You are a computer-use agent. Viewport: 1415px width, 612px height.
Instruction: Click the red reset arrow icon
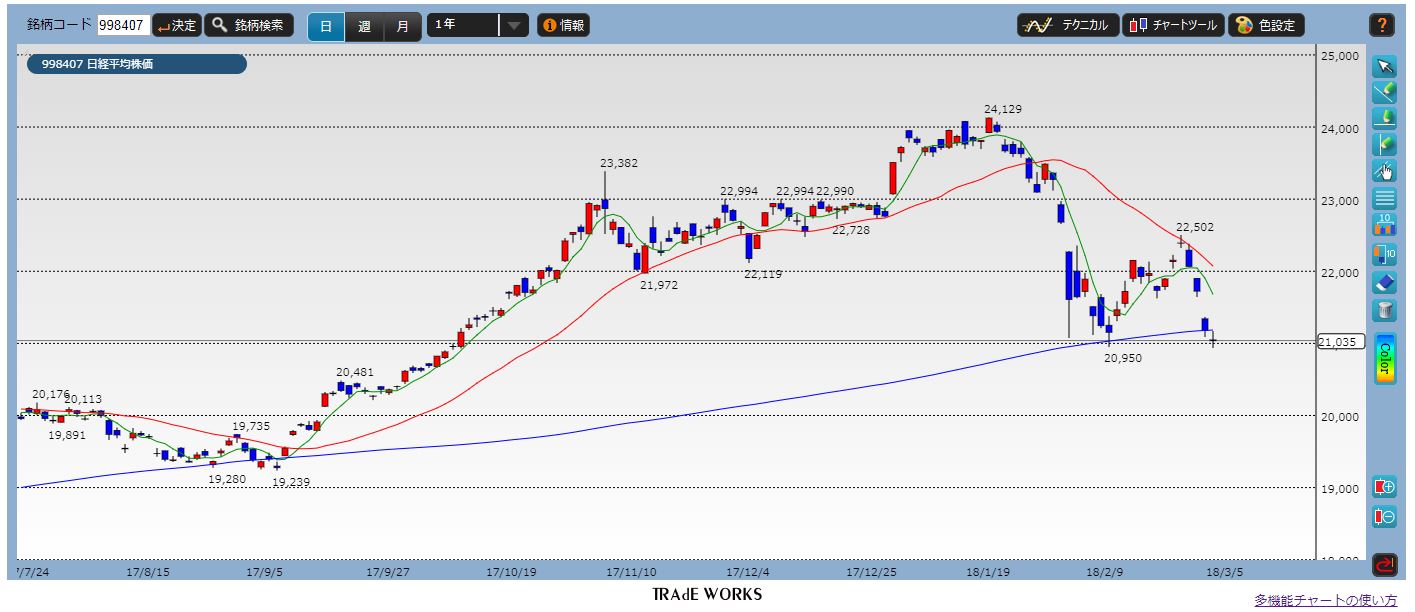click(1384, 565)
